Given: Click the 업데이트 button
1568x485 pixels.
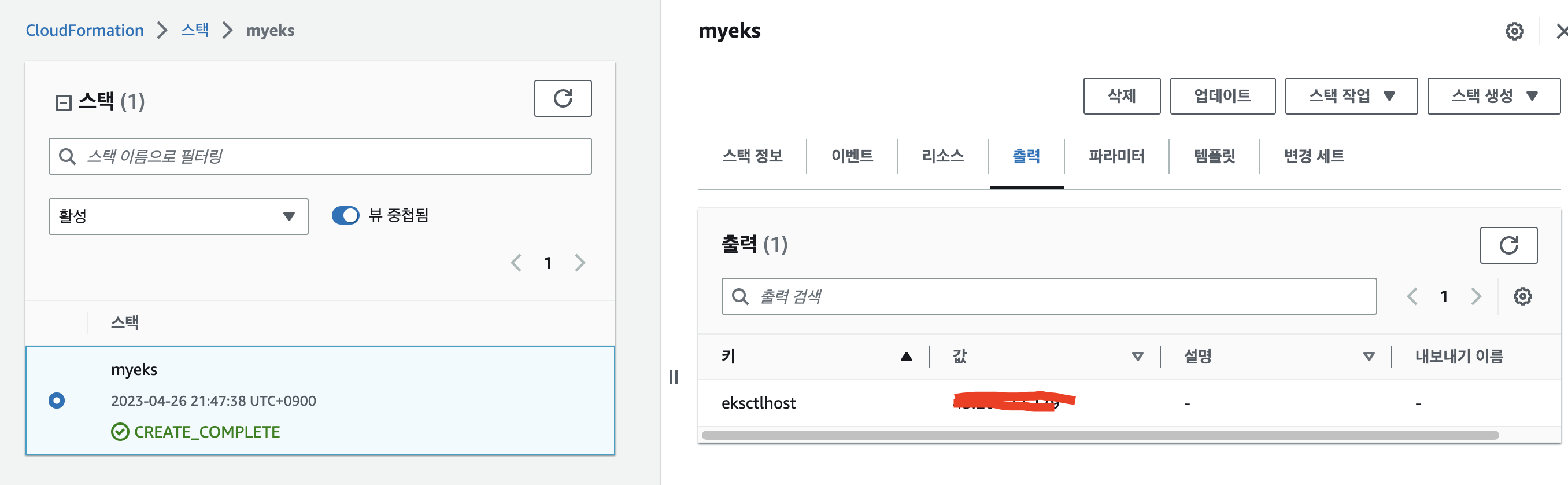Looking at the screenshot, I should [1222, 95].
